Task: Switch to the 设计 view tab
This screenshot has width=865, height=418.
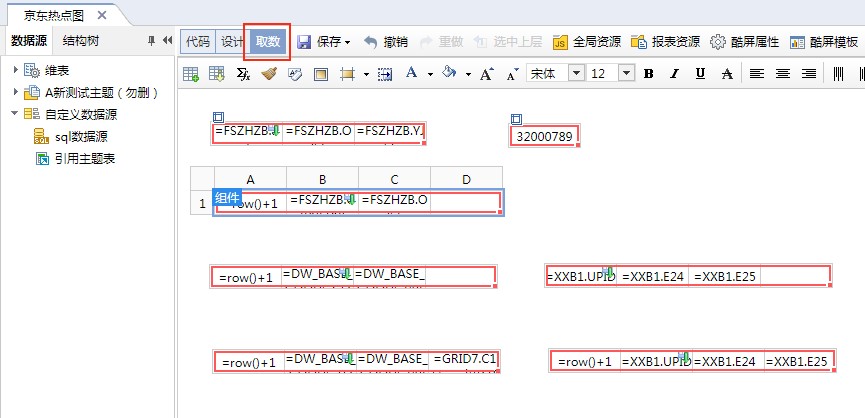Action: [232, 42]
